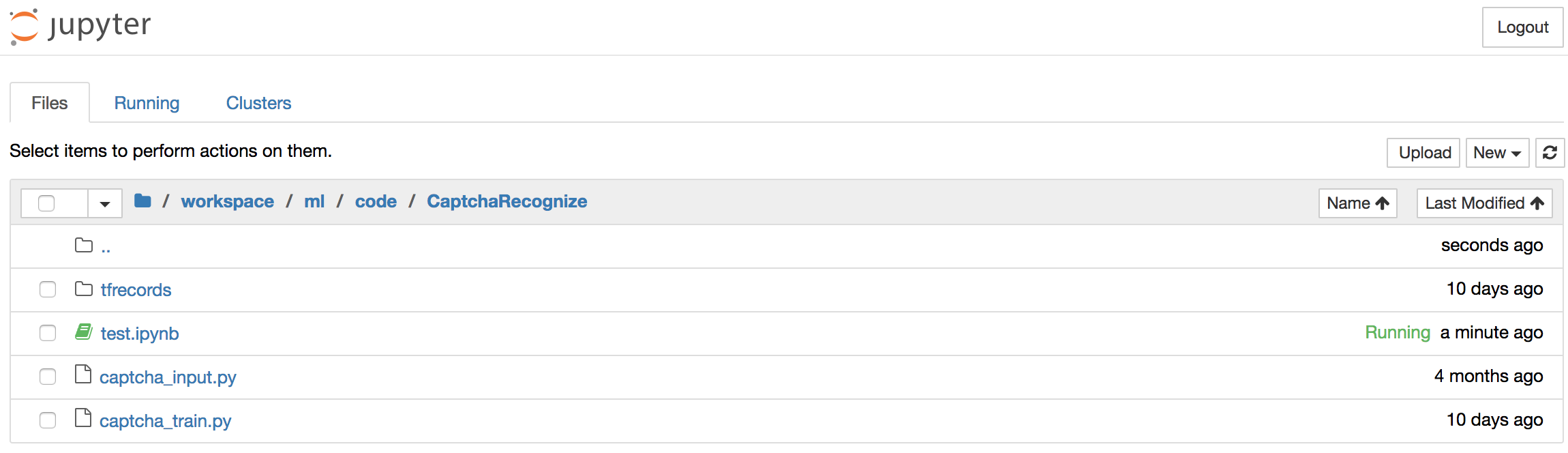
Task: Click the root folder breadcrumb icon
Action: tap(142, 201)
